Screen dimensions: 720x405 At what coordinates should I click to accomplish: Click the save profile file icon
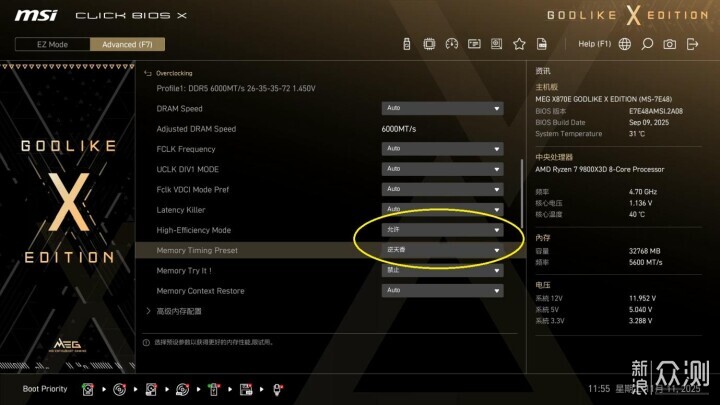point(542,44)
